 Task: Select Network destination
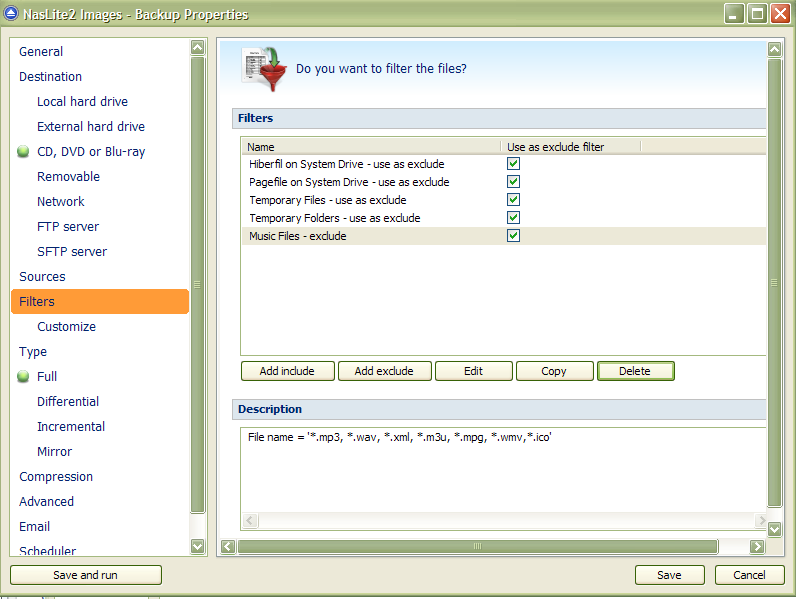(x=61, y=202)
